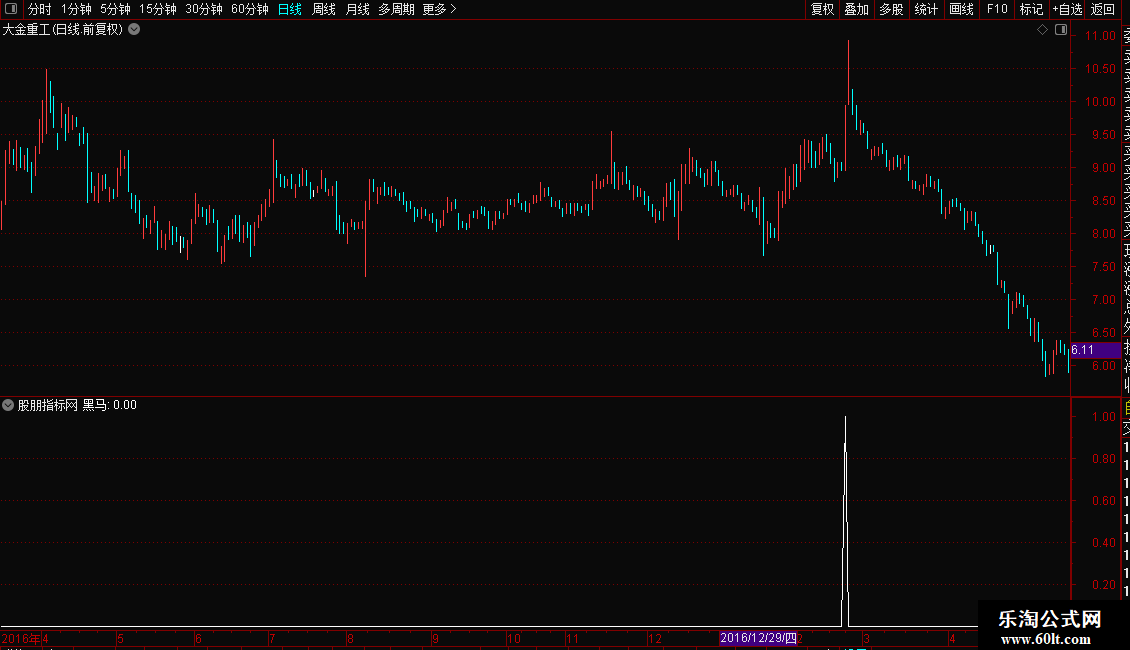Expand the 股朋指标网 indicator dropdown
Image resolution: width=1130 pixels, height=650 pixels.
[x=8, y=405]
